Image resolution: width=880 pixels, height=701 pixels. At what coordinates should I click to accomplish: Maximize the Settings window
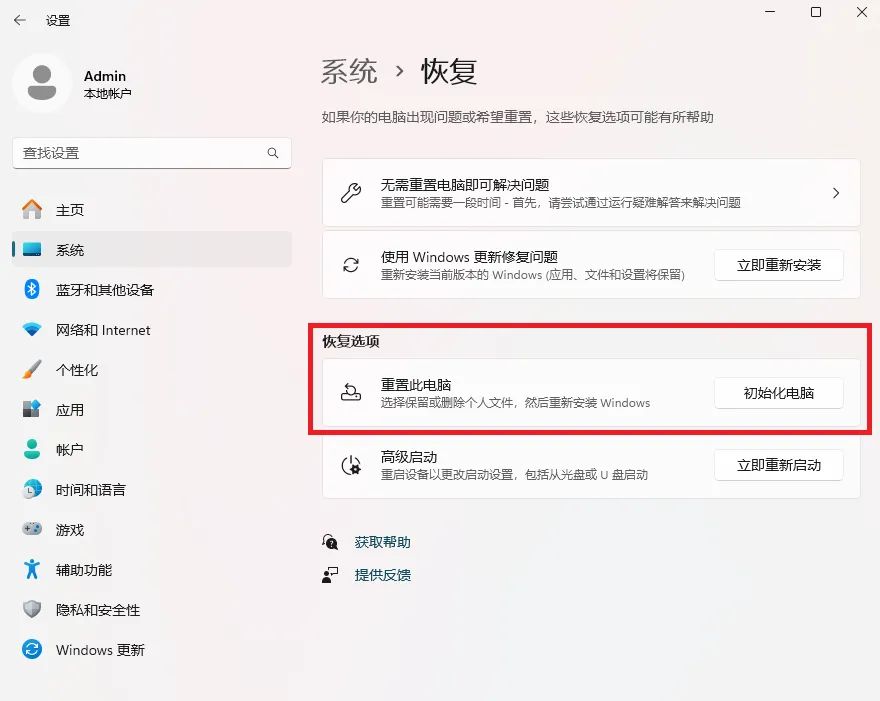[816, 12]
